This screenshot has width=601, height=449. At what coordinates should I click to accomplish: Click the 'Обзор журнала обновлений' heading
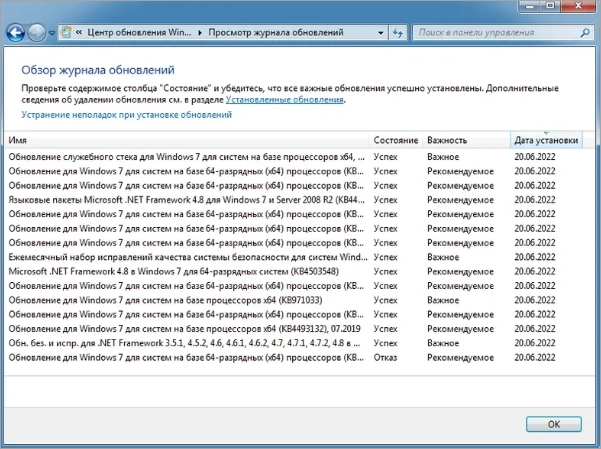(98, 70)
